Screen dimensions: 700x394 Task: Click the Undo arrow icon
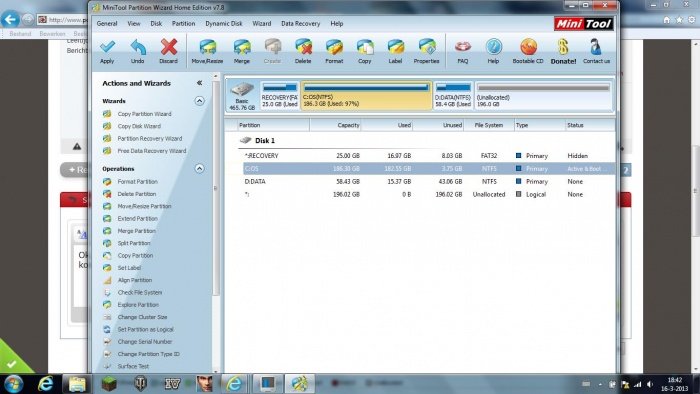(x=138, y=47)
